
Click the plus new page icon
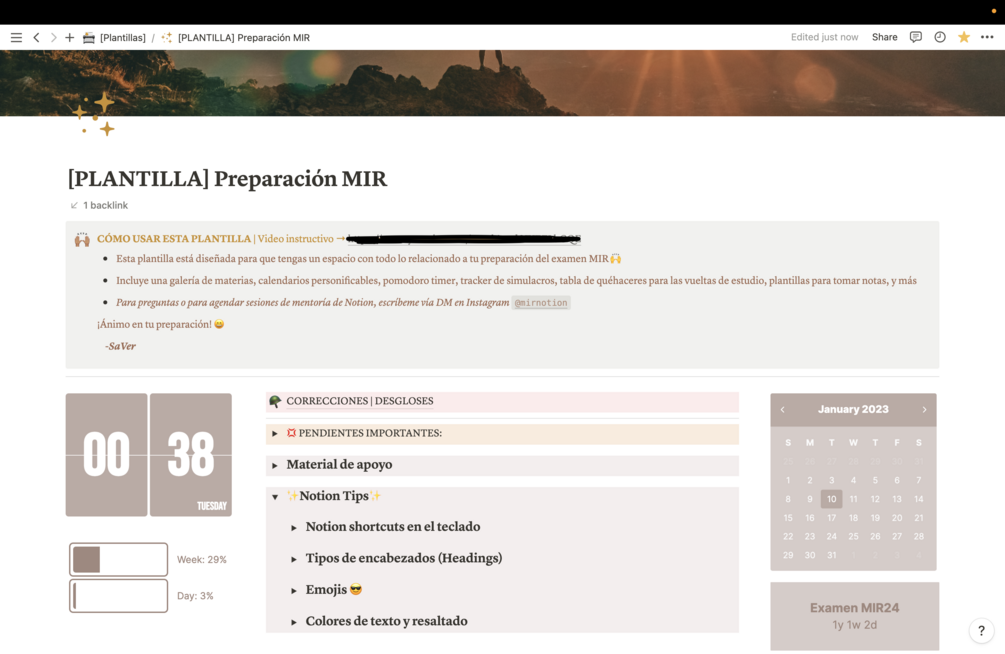click(x=70, y=38)
